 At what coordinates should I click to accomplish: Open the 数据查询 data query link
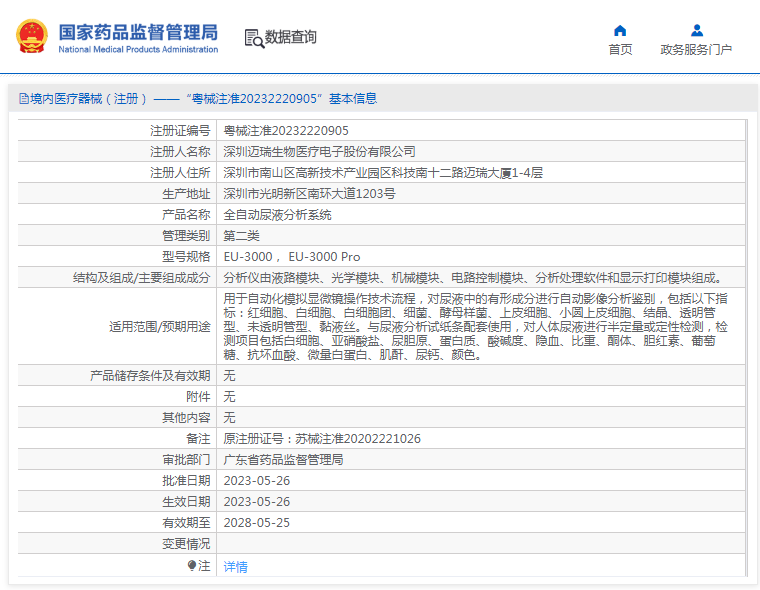290,37
